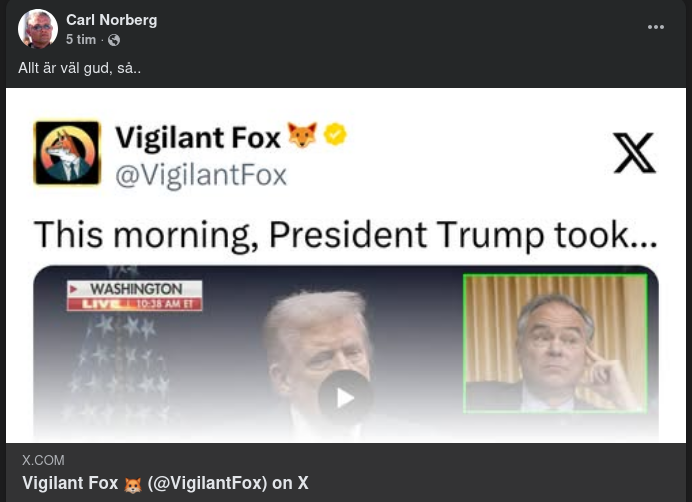The width and height of the screenshot is (692, 502).
Task: Click the fox emoji in the link title
Action: [133, 485]
